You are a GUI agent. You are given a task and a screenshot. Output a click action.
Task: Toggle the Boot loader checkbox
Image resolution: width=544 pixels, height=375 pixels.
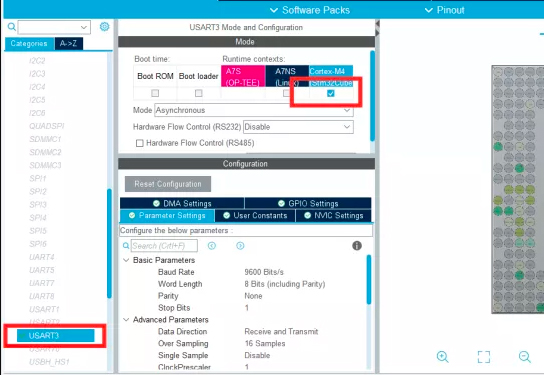pos(198,93)
